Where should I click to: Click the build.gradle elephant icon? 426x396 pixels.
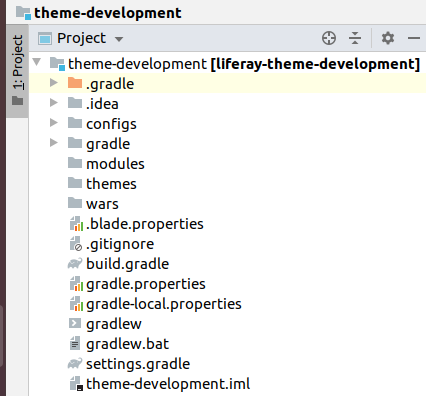[x=75, y=264]
